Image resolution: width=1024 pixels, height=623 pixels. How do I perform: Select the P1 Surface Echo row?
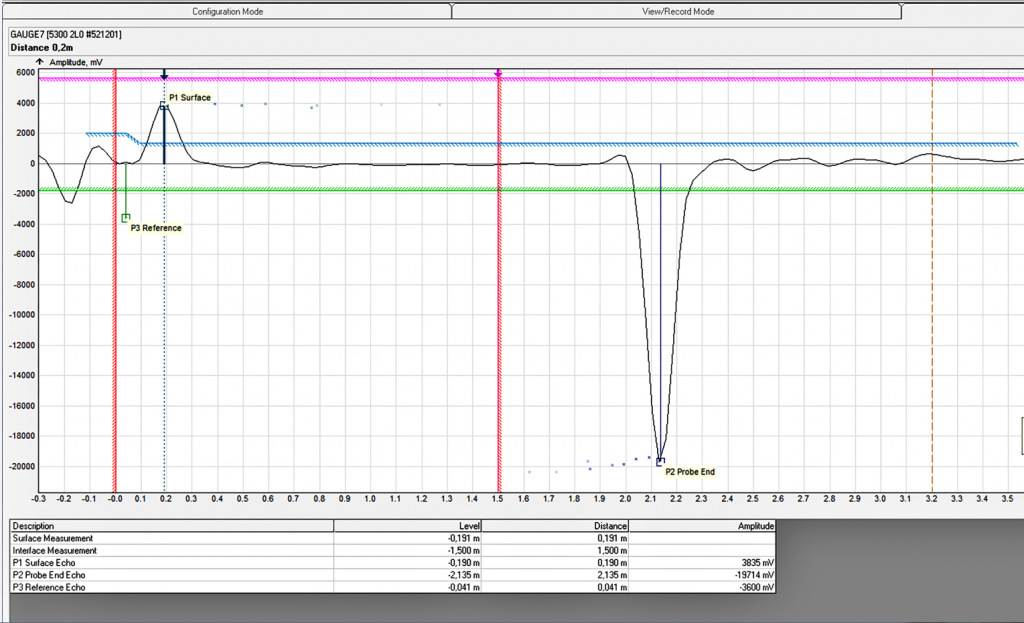pyautogui.click(x=392, y=563)
